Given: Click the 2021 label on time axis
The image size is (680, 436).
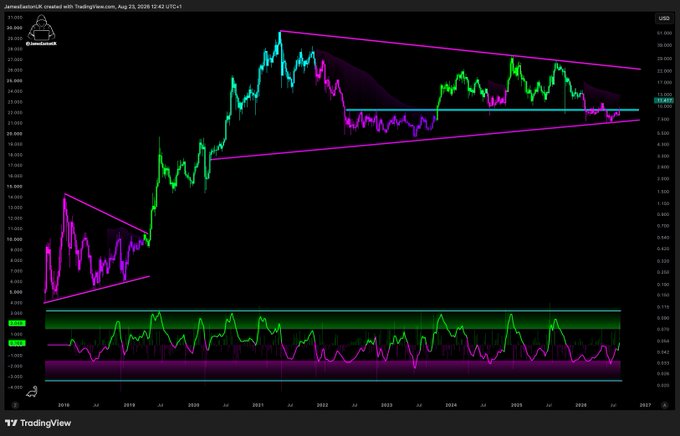Looking at the screenshot, I should [x=258, y=405].
